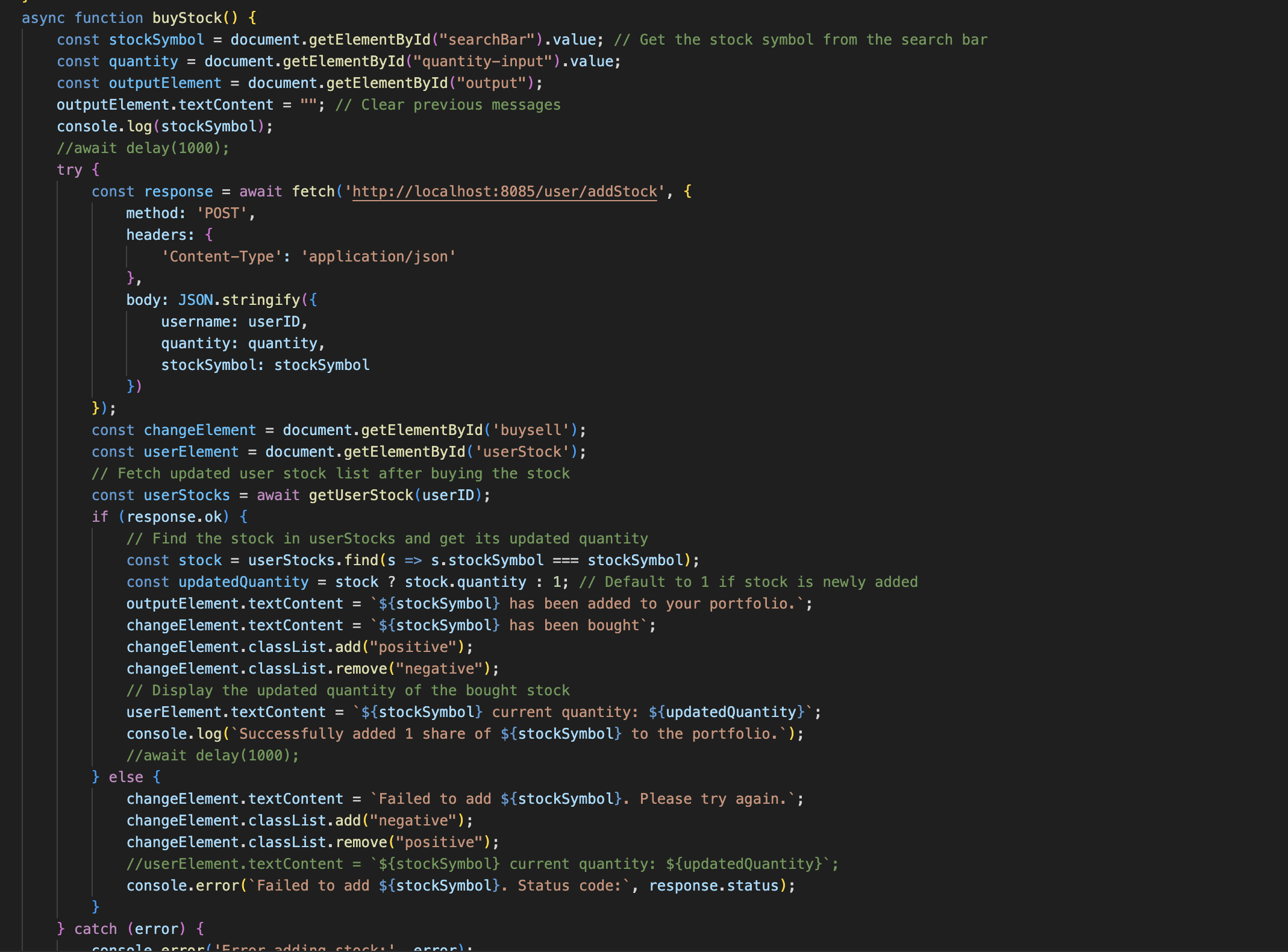
Task: Click the JSON.stringify call
Action: click(239, 300)
